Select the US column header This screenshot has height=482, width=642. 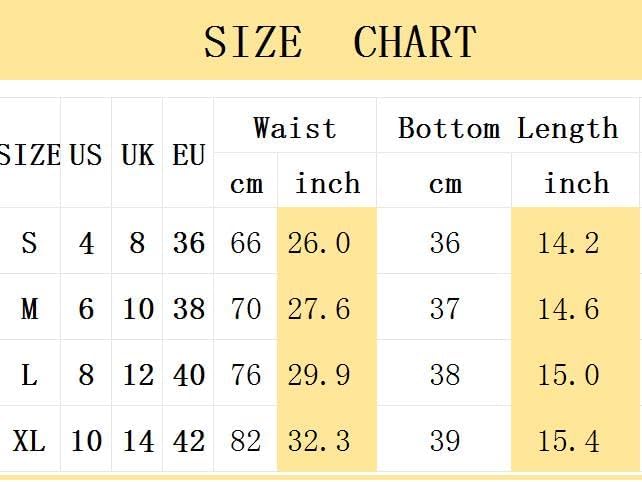point(86,155)
